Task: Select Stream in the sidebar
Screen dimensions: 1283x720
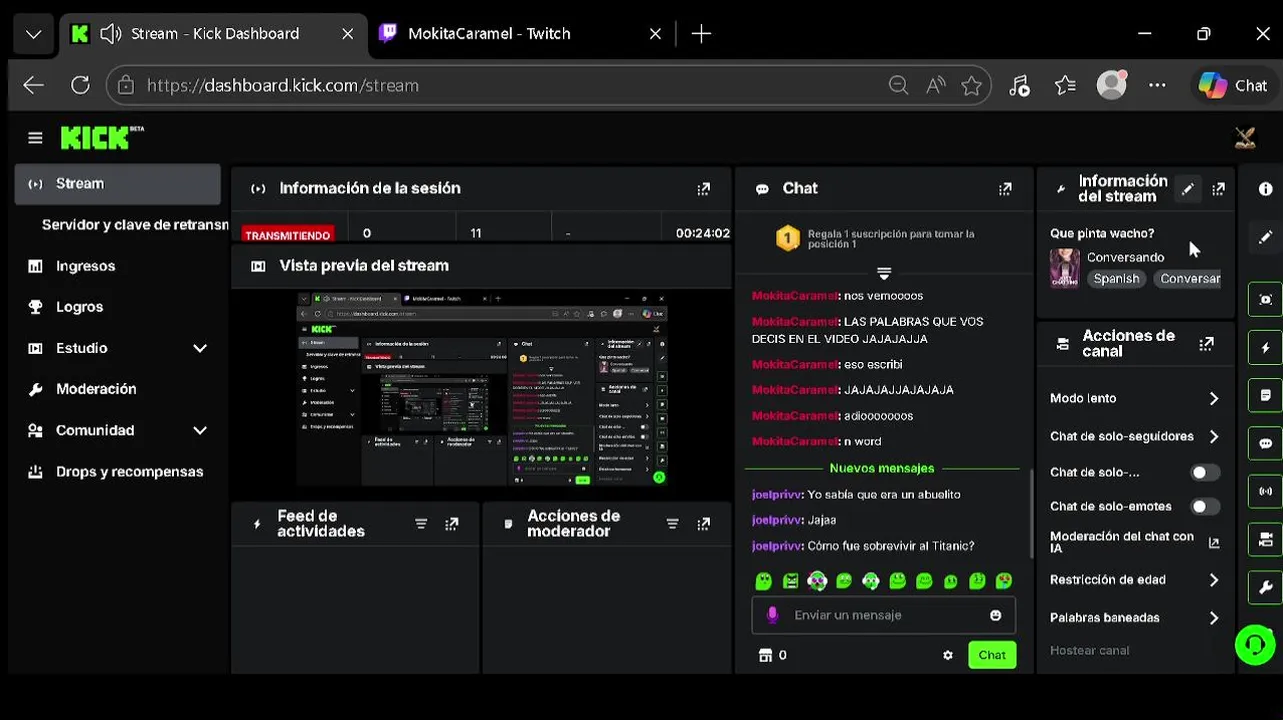Action: [x=118, y=184]
